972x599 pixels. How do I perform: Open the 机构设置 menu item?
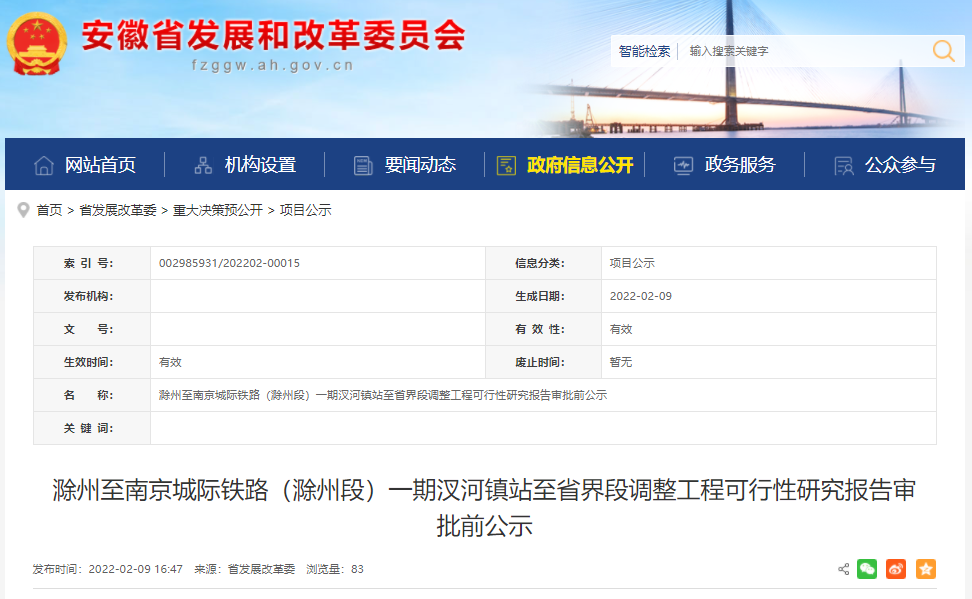coord(260,165)
